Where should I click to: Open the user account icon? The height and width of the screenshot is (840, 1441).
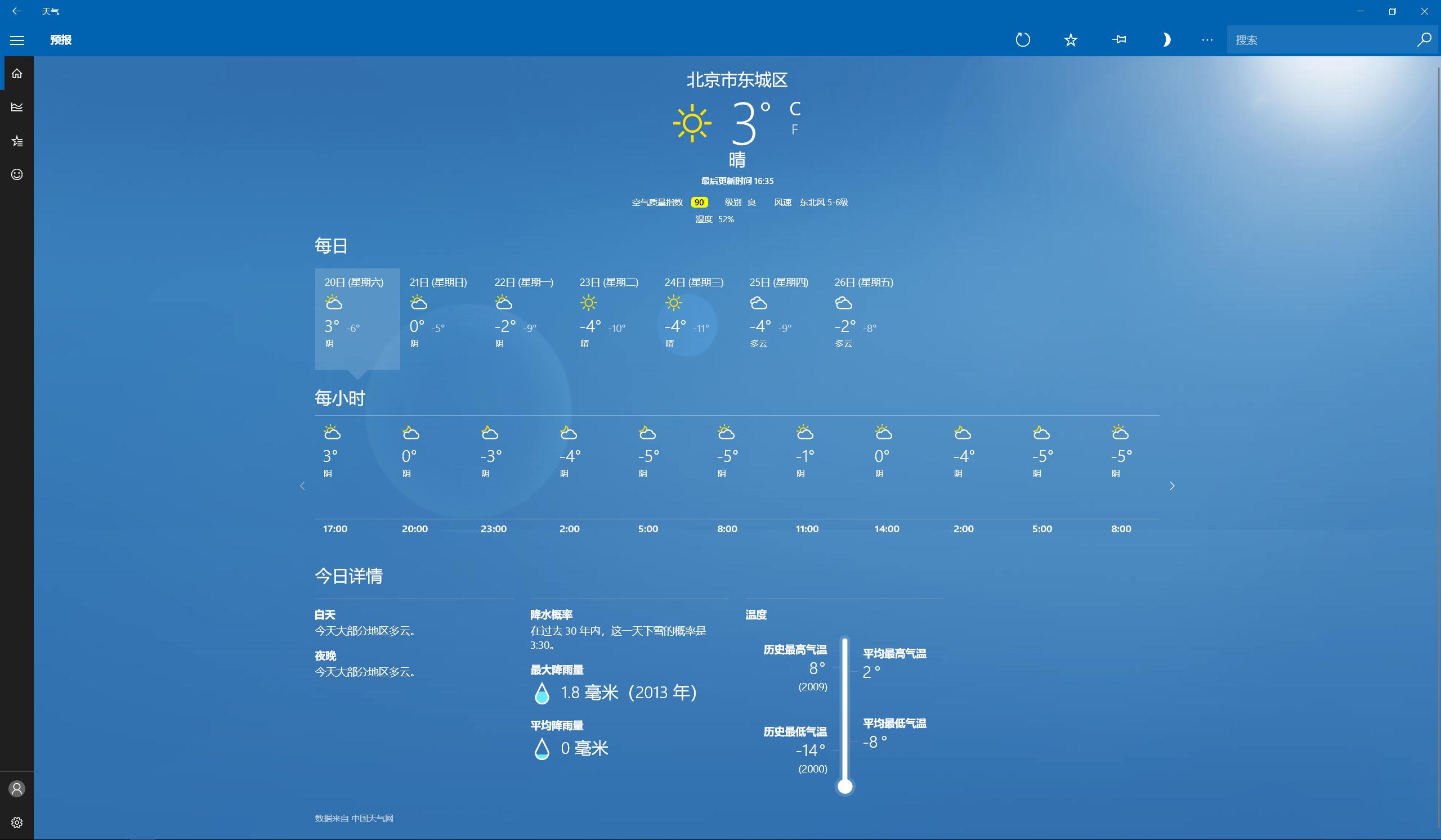pos(17,789)
